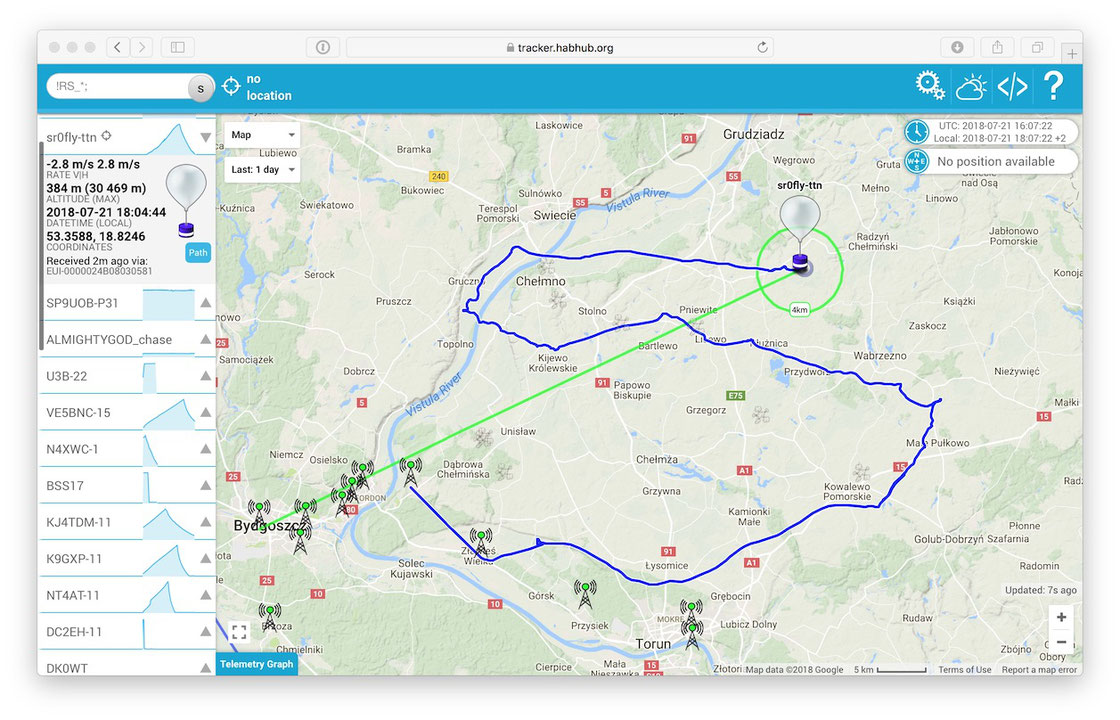Select the BSS17 vehicle row
Viewport: 1120px width, 720px height.
click(127, 486)
